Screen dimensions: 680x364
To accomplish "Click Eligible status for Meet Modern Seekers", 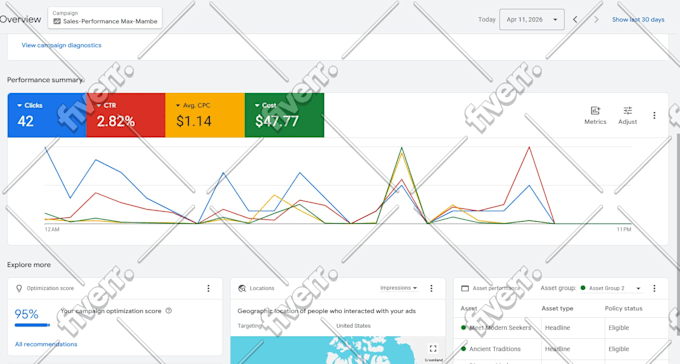I will tap(619, 328).
